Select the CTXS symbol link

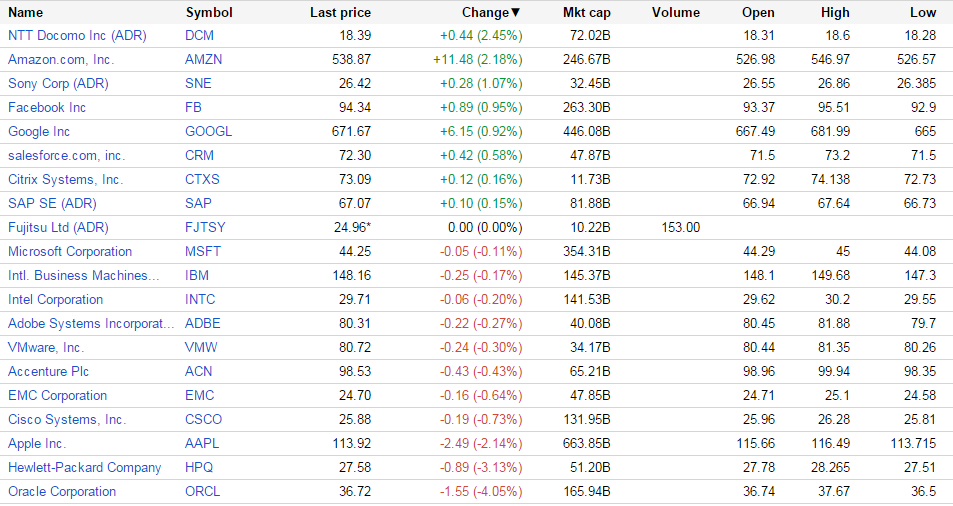point(203,179)
